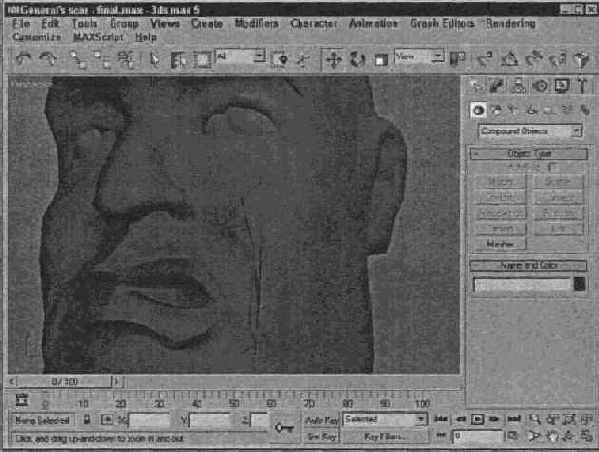Toggle the 3D Snap icon

485,59
